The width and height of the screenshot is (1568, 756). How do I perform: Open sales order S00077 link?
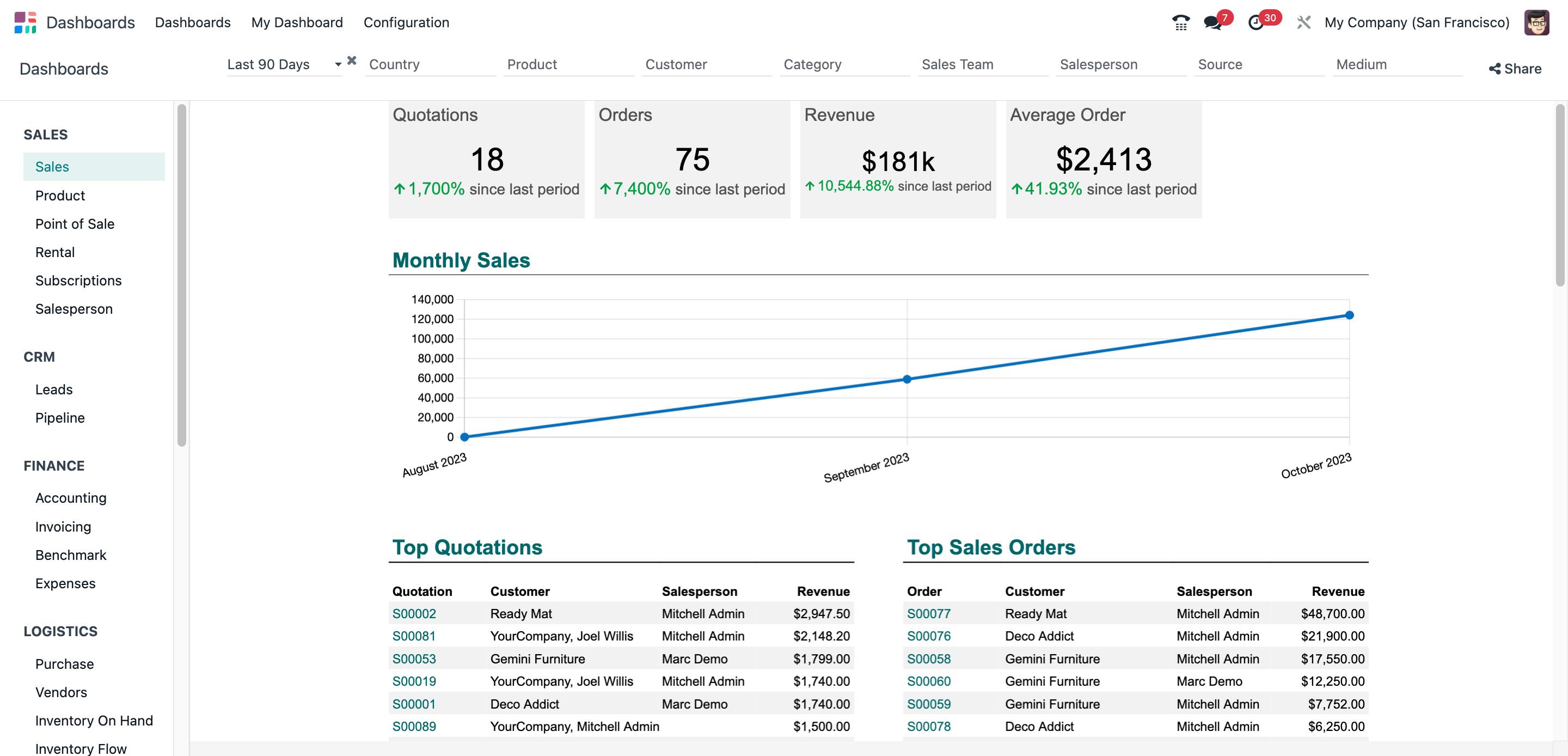pos(928,613)
